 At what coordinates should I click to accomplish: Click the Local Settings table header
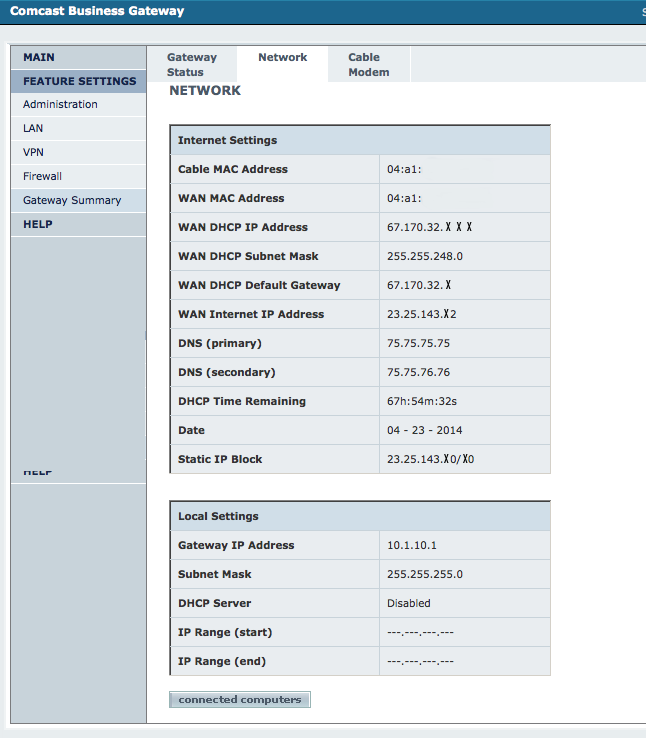point(360,516)
